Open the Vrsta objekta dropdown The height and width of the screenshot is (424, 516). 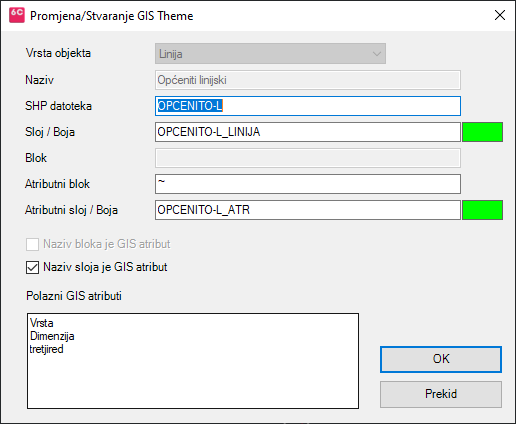click(x=270, y=53)
